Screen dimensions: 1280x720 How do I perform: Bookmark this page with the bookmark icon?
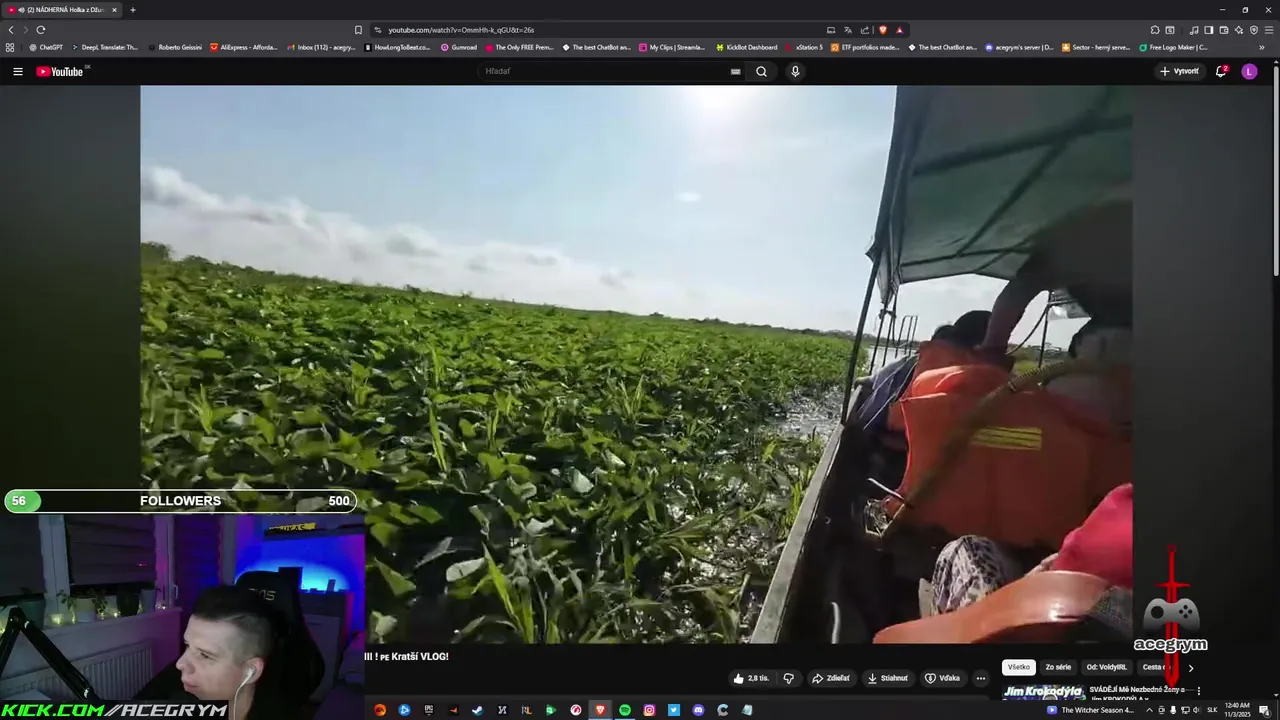point(358,30)
